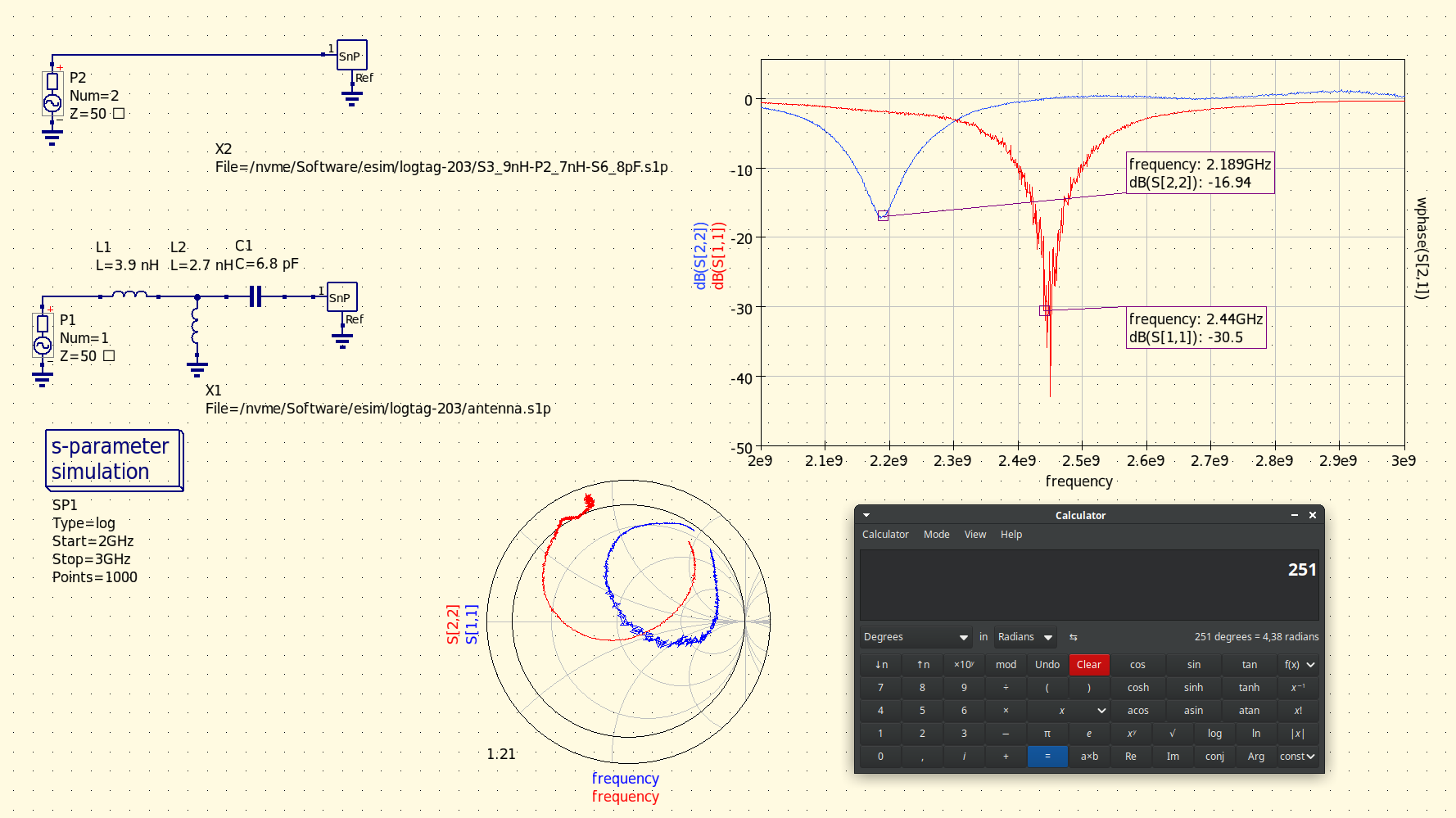Click the s-parameter simulation block
Screen dimensions: 1456x818
115,460
